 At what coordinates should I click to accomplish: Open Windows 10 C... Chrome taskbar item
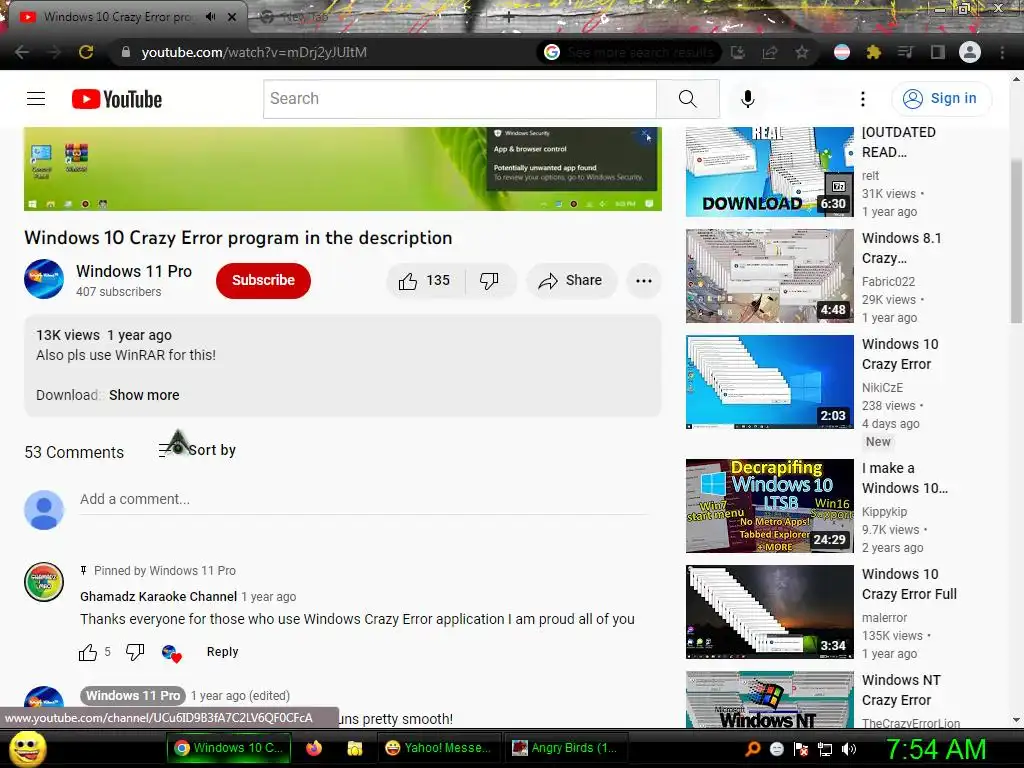[x=227, y=748]
